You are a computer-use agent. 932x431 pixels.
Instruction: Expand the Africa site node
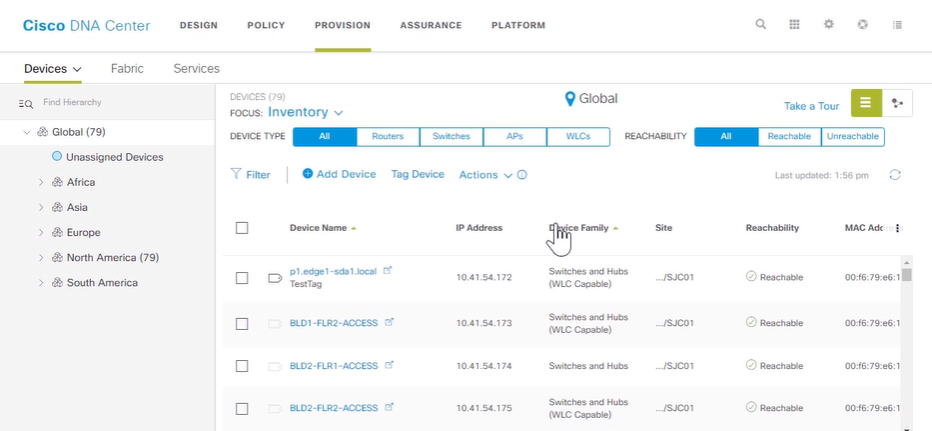pos(41,183)
